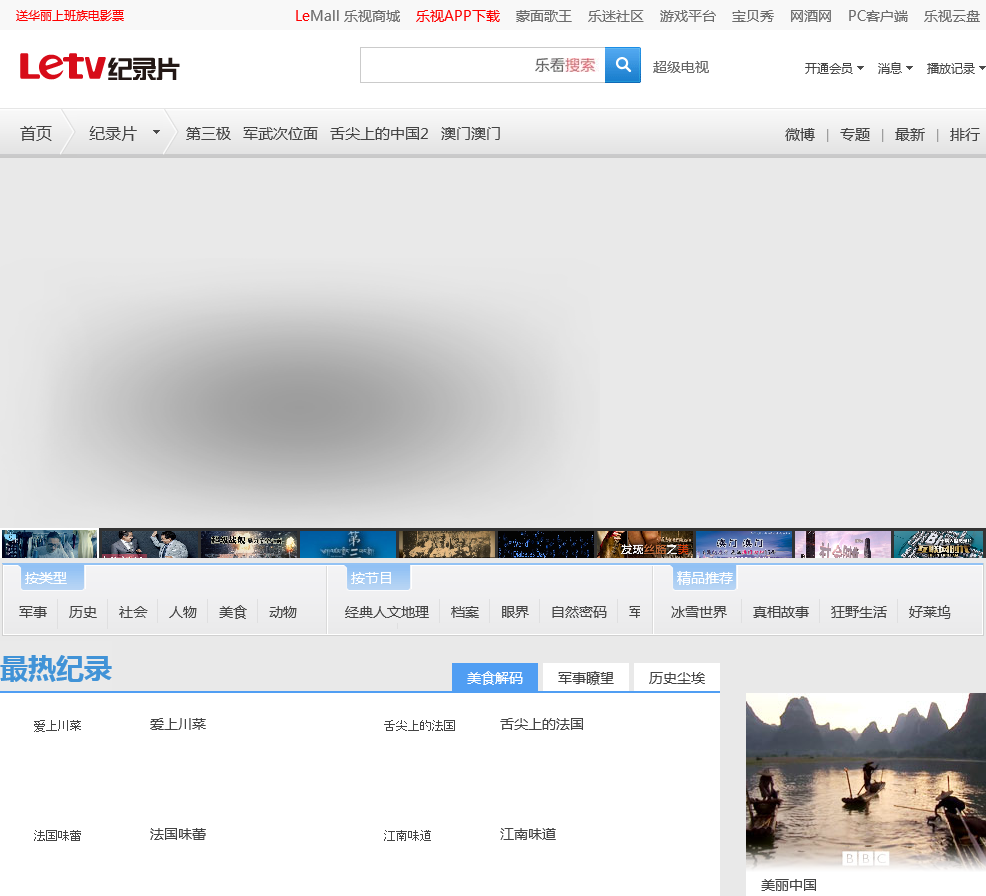Open the 网酒网 top link
Viewport: 986px width, 896px height.
(x=811, y=16)
